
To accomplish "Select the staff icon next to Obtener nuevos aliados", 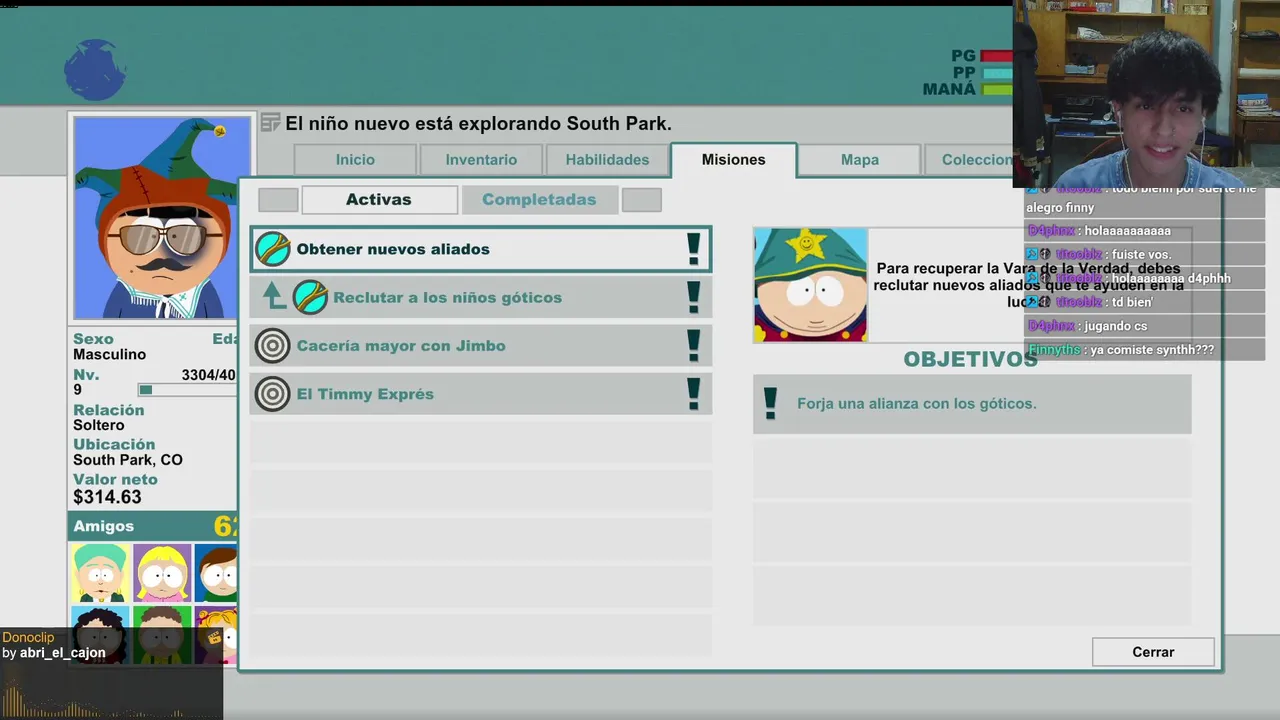I will (273, 249).
